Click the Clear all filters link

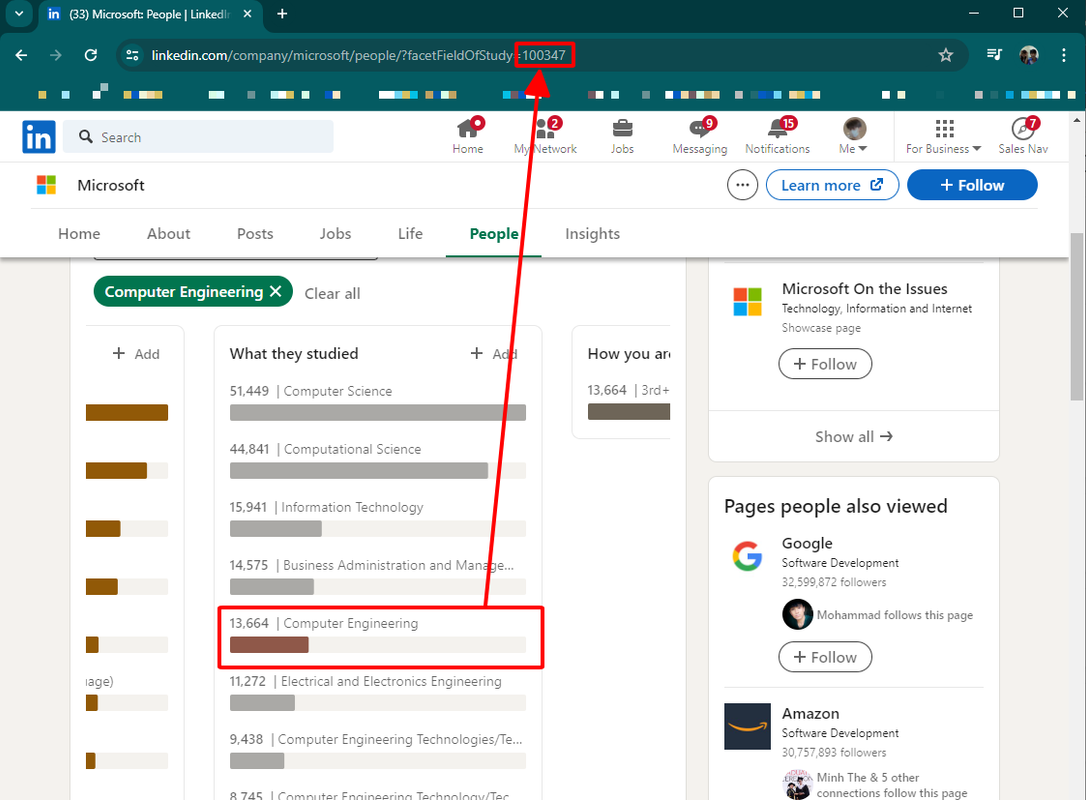point(332,293)
